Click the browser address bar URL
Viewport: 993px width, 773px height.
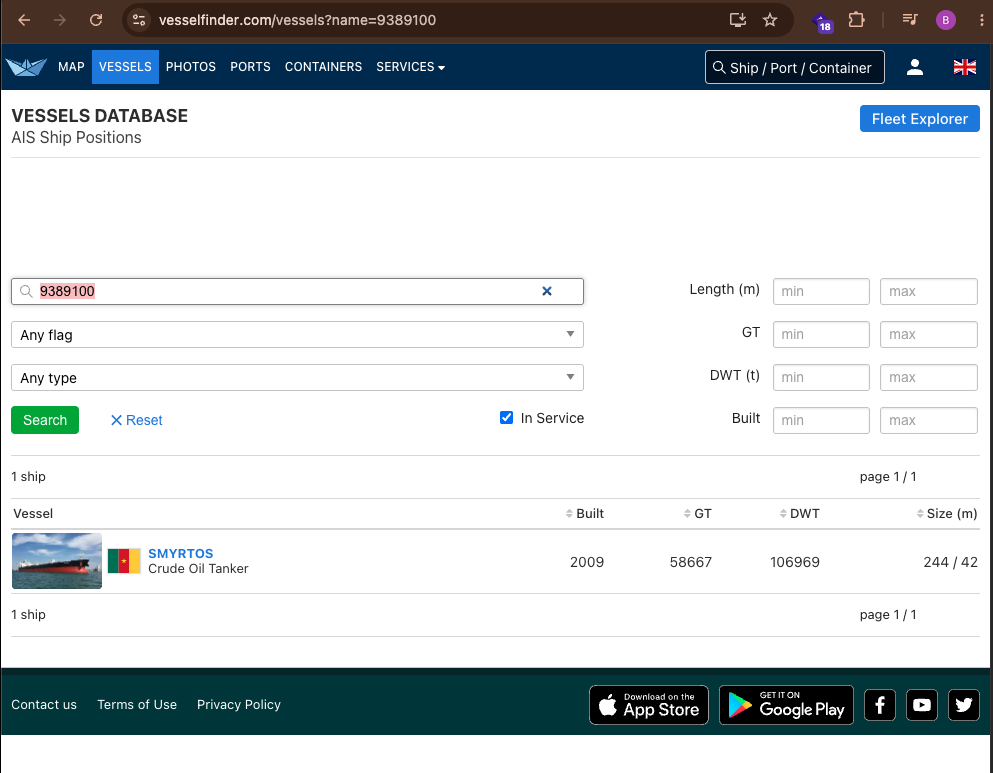(297, 20)
